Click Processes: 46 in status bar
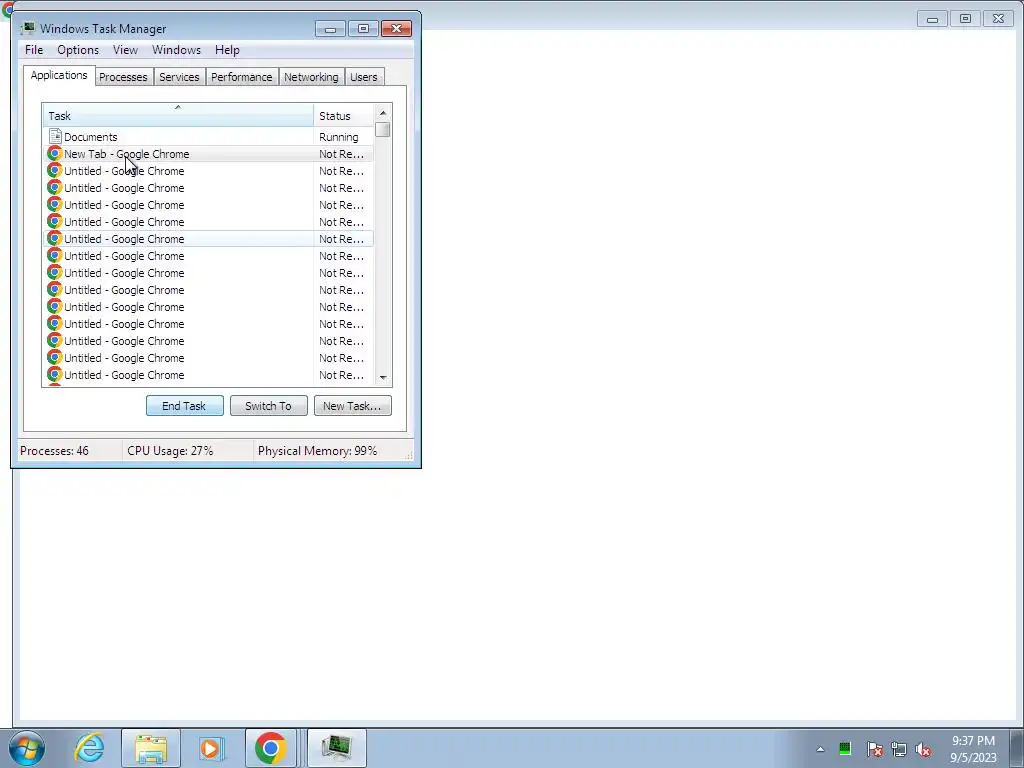The height and width of the screenshot is (768, 1024). pos(54,451)
